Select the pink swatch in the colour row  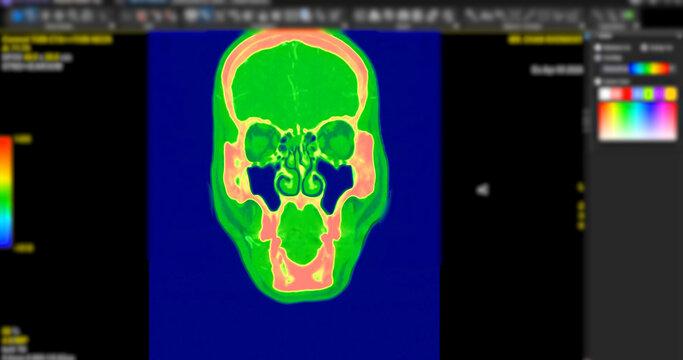[616, 93]
